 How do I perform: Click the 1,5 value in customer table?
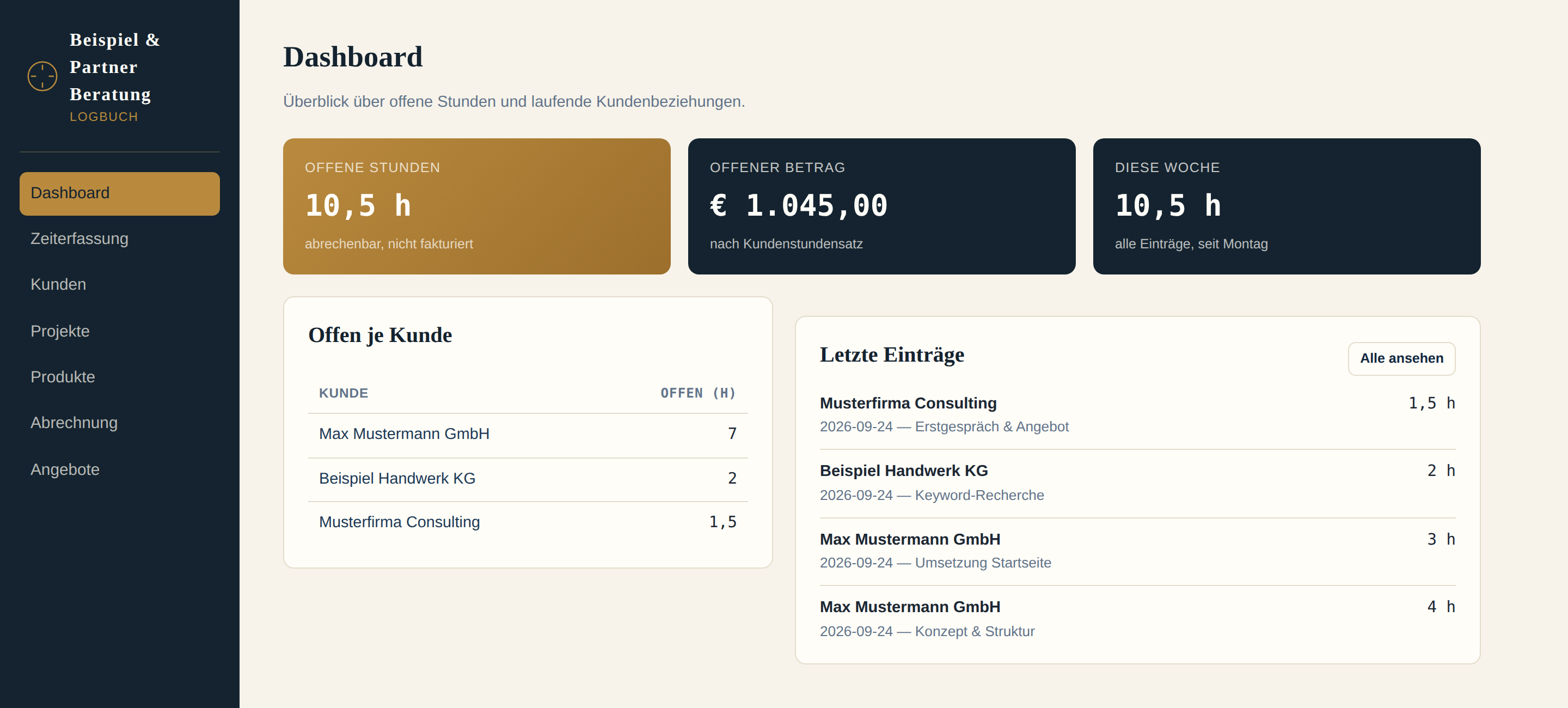tap(722, 522)
